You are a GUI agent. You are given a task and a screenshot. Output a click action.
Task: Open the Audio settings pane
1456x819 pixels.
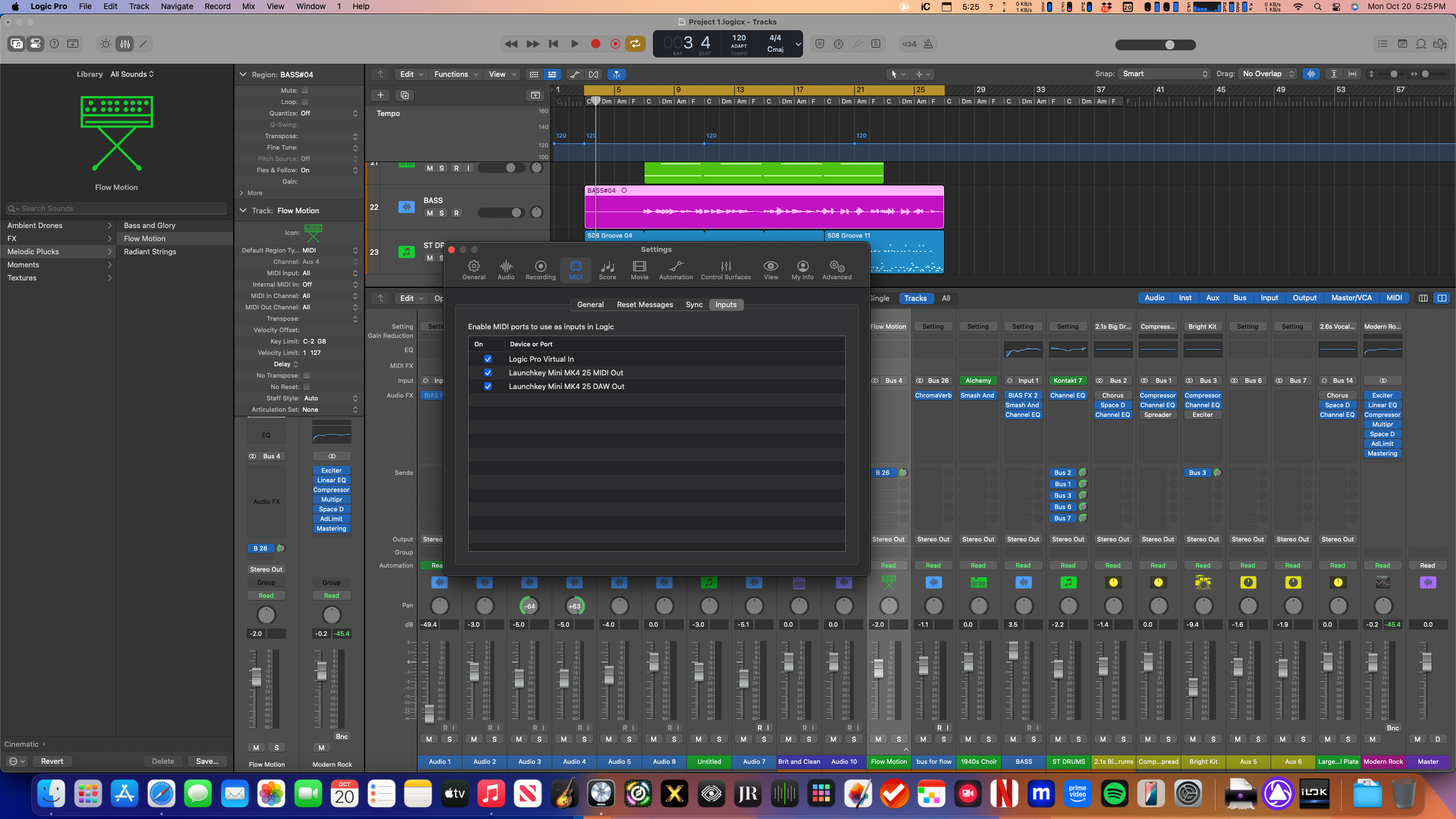(506, 270)
